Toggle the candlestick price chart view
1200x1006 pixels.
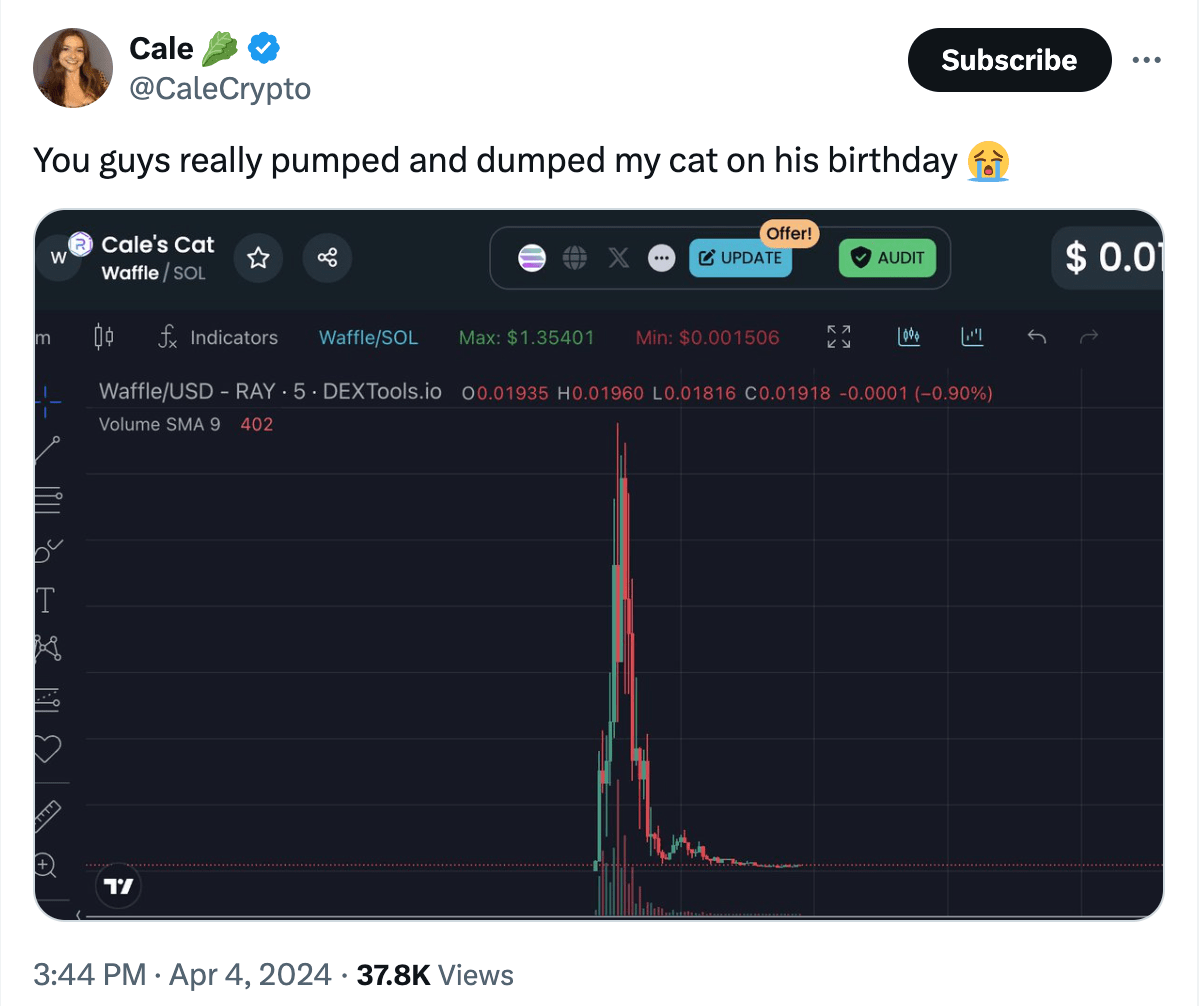pos(909,337)
